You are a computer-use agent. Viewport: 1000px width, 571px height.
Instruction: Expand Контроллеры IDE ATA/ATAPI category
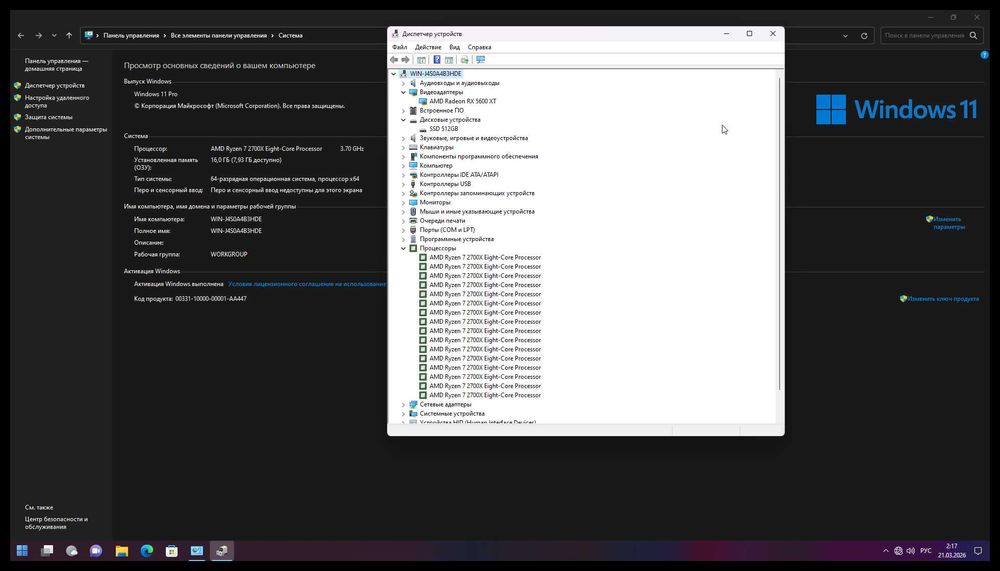click(x=403, y=175)
